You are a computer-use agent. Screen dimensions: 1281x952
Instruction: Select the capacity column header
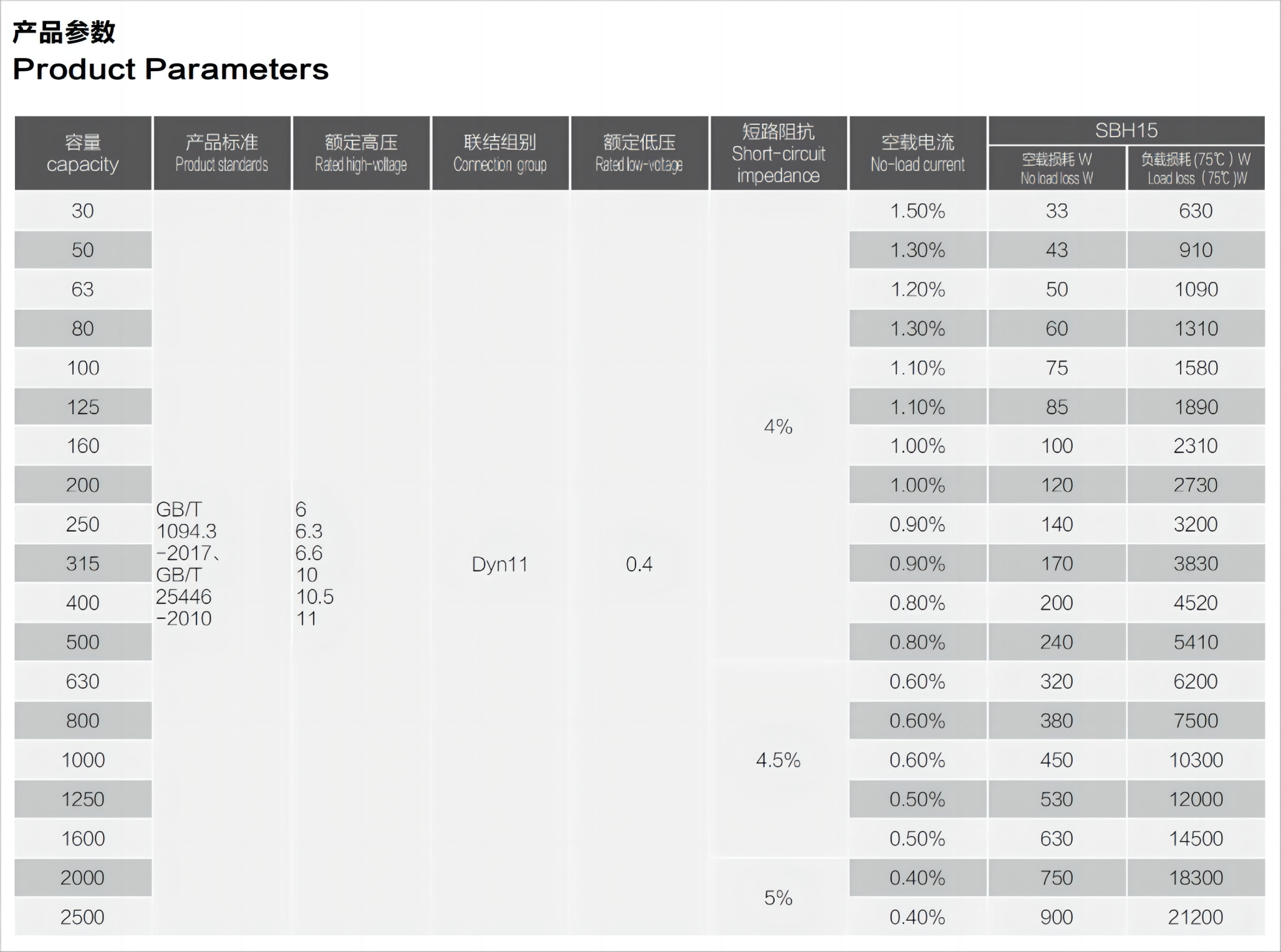(x=83, y=153)
